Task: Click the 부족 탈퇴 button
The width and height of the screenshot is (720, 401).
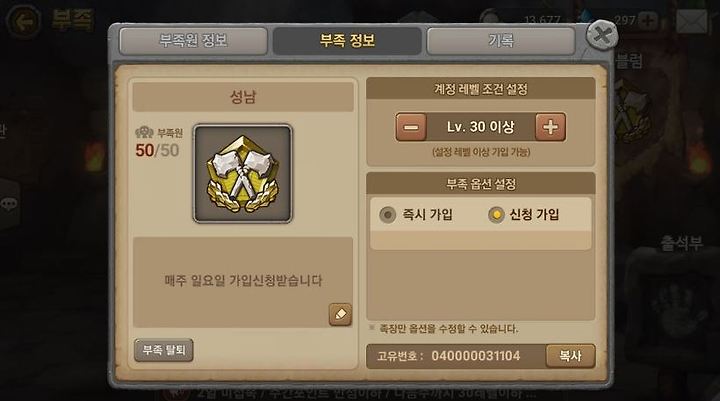Action: coord(163,350)
